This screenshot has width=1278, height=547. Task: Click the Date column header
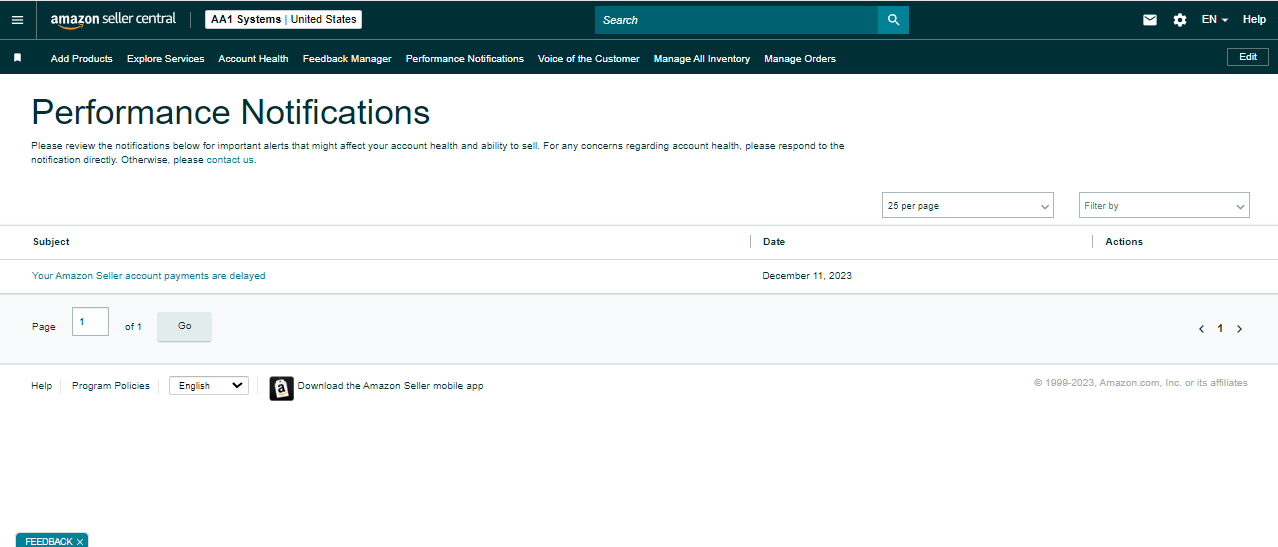tap(774, 242)
